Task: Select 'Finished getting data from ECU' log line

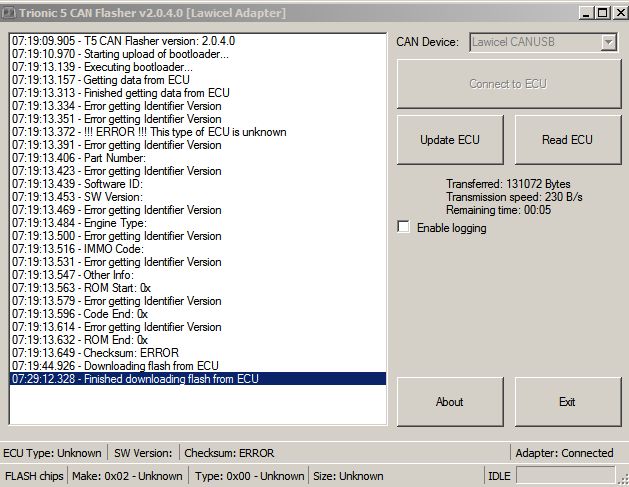Action: tap(197, 93)
